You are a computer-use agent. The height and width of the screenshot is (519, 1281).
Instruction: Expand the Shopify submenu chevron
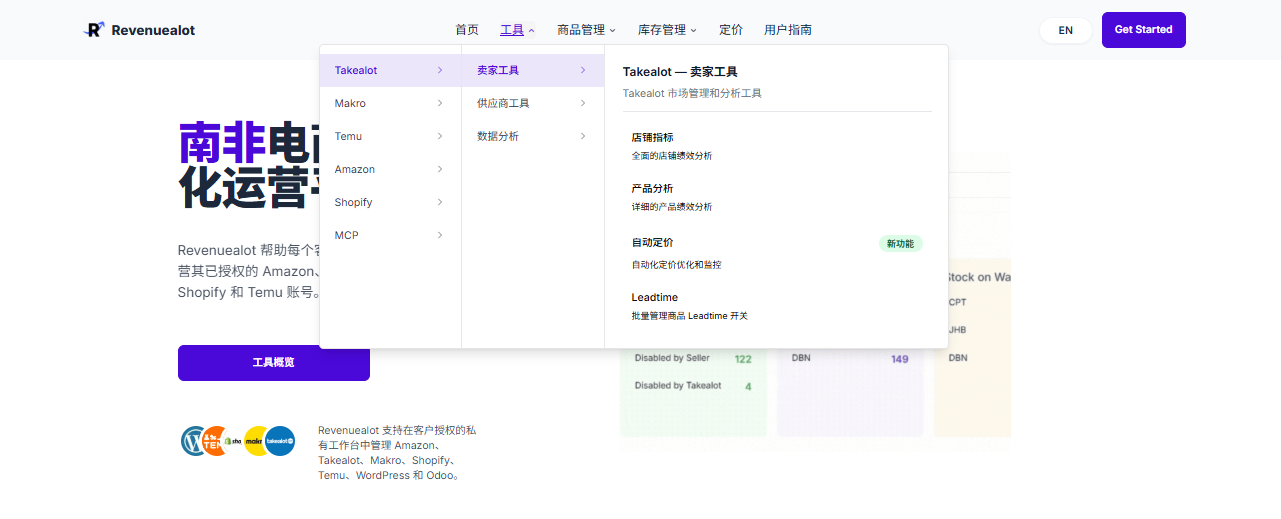coord(440,202)
